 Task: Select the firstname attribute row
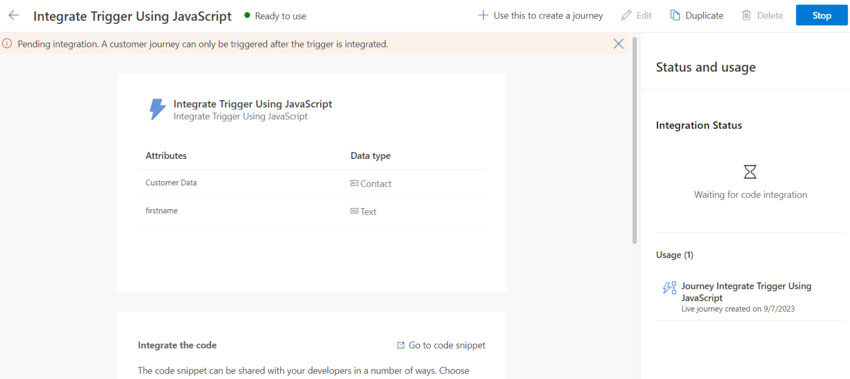[x=312, y=211]
